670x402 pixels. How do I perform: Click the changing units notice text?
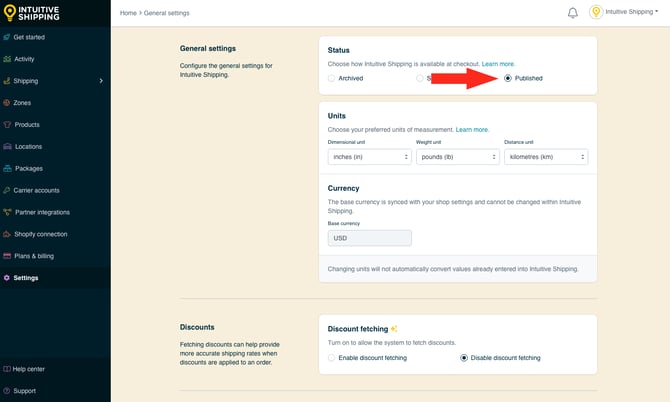point(453,269)
